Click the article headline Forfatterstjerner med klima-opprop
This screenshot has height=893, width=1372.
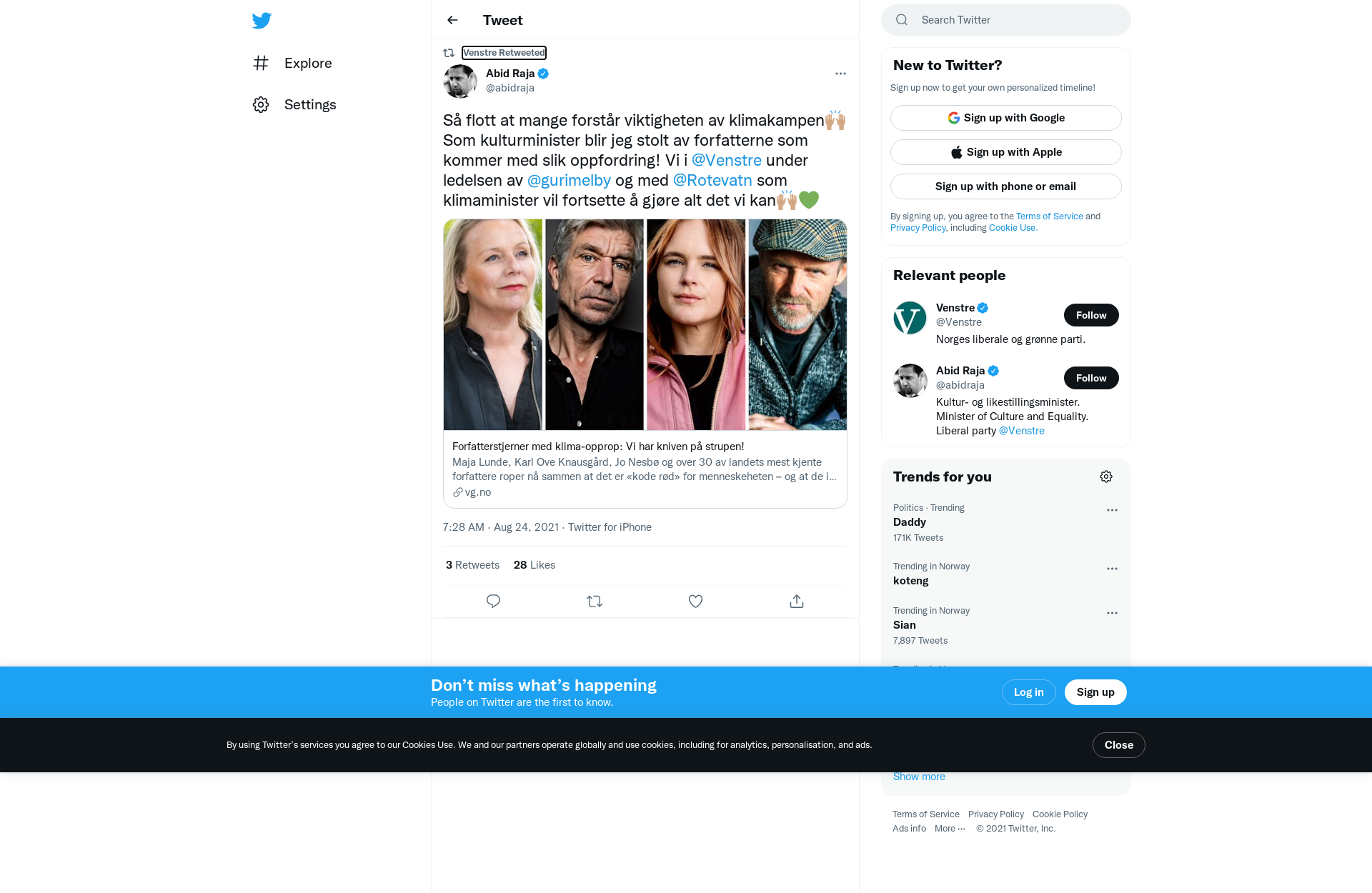(598, 446)
